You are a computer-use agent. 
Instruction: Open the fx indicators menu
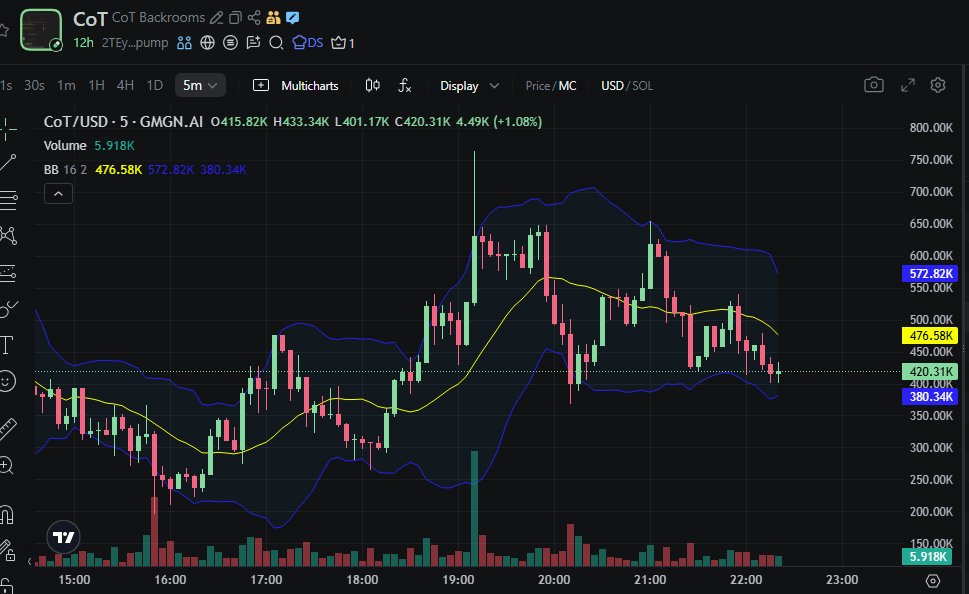click(405, 86)
